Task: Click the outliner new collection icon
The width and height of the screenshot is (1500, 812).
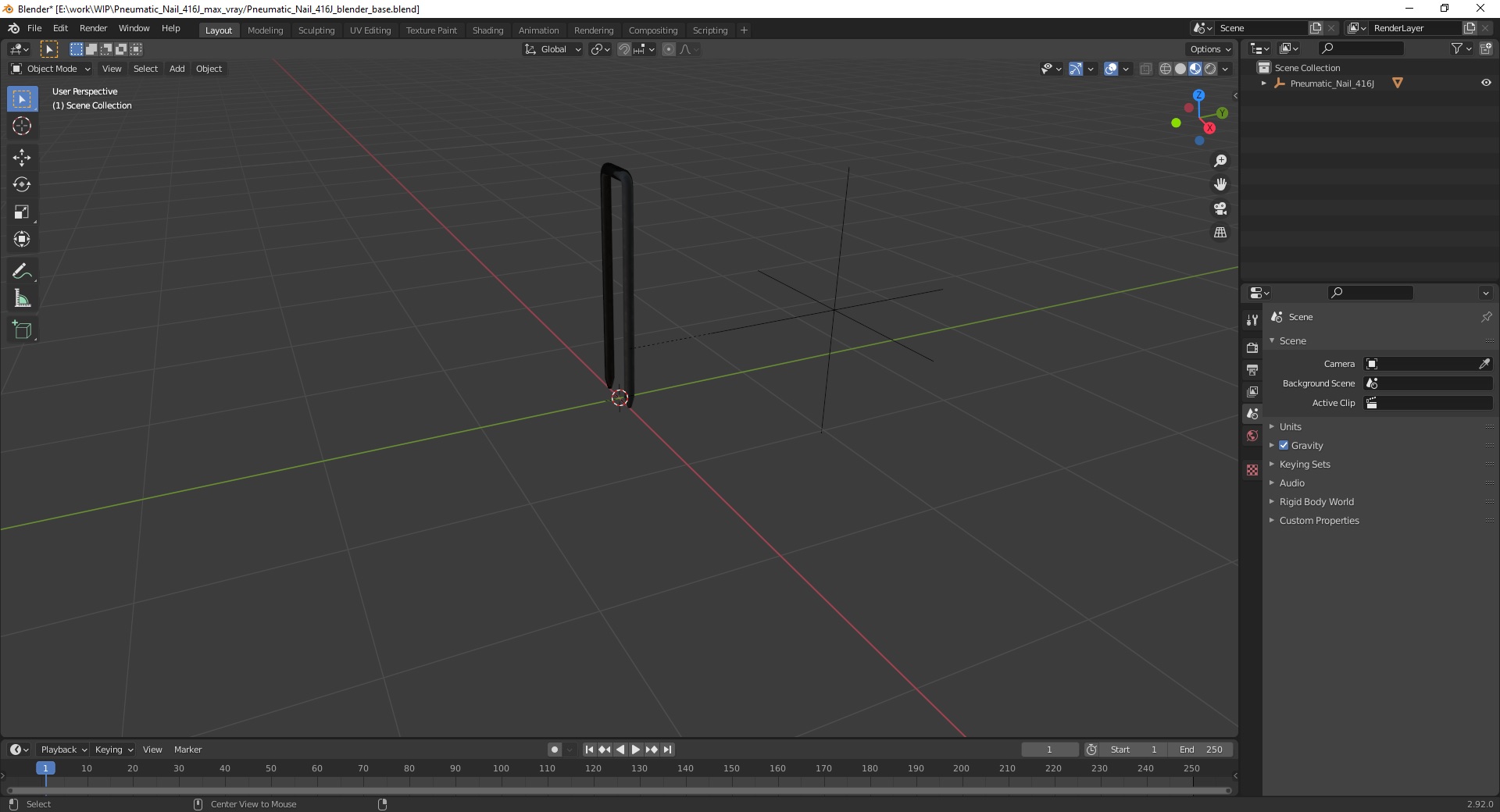Action: pyautogui.click(x=1486, y=49)
